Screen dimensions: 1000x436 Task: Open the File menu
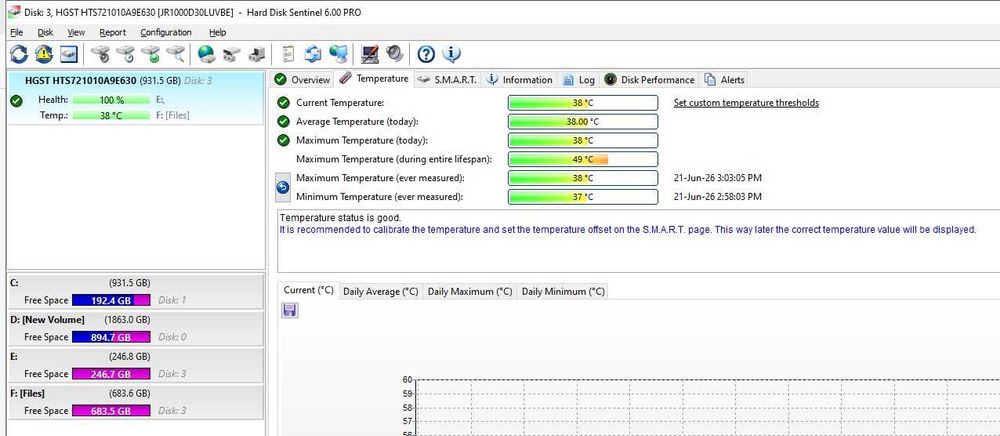(17, 32)
